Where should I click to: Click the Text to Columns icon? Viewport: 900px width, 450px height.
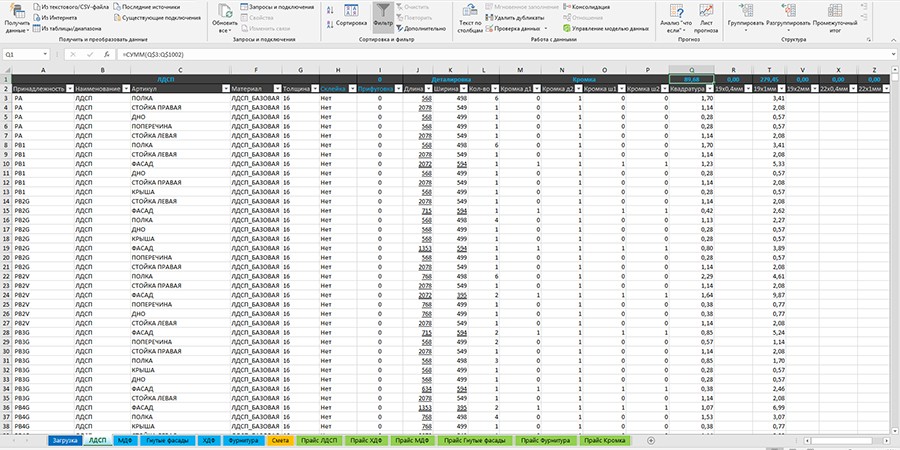point(468,12)
